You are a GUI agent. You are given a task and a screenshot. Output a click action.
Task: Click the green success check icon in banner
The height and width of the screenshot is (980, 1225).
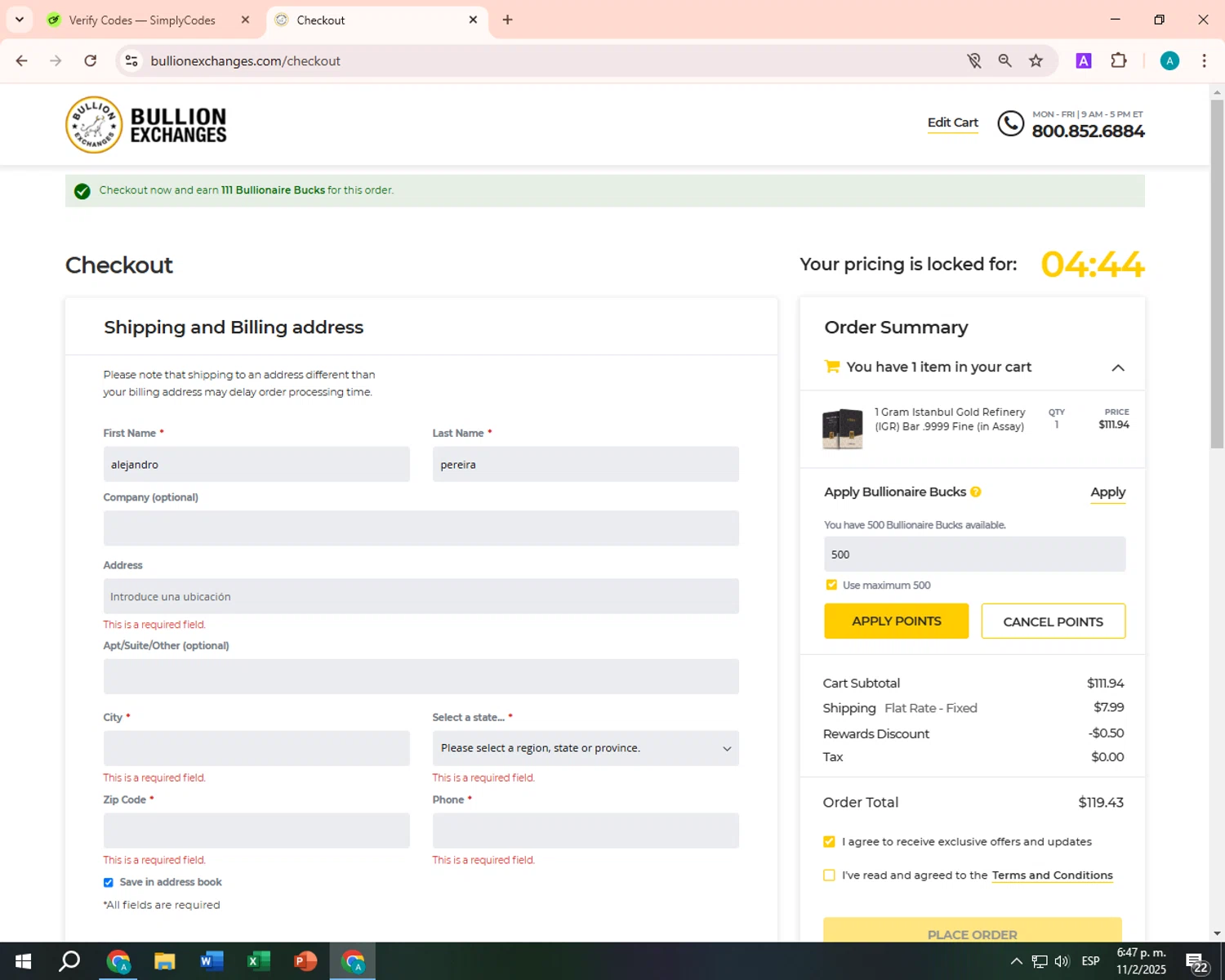(x=82, y=191)
